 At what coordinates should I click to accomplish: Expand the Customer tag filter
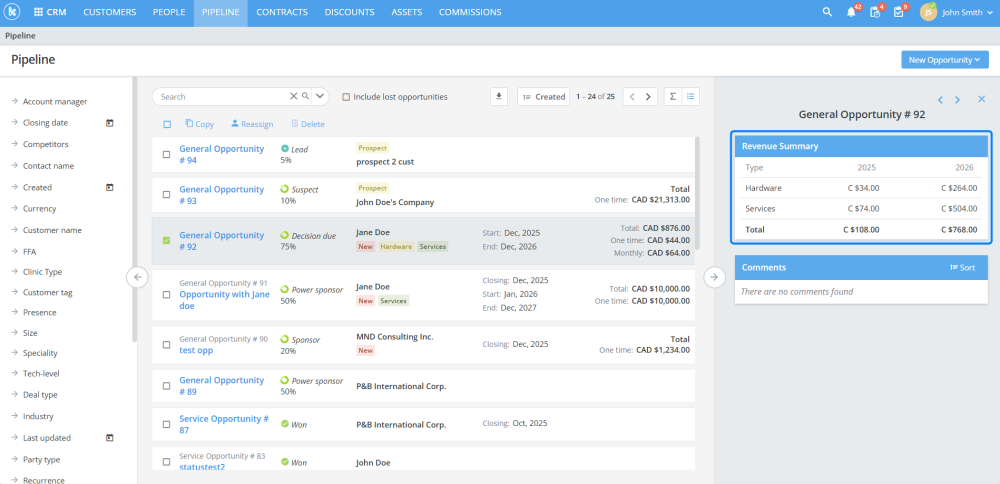[x=41, y=293]
